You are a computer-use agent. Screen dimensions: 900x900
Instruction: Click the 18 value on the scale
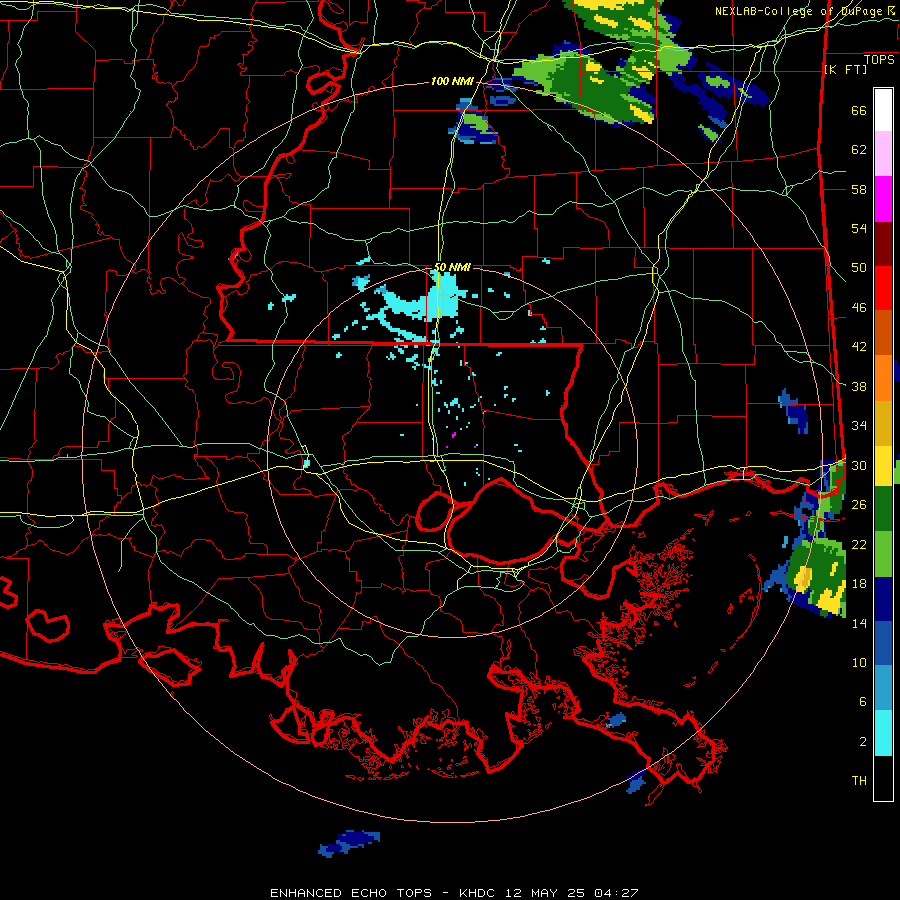(859, 584)
